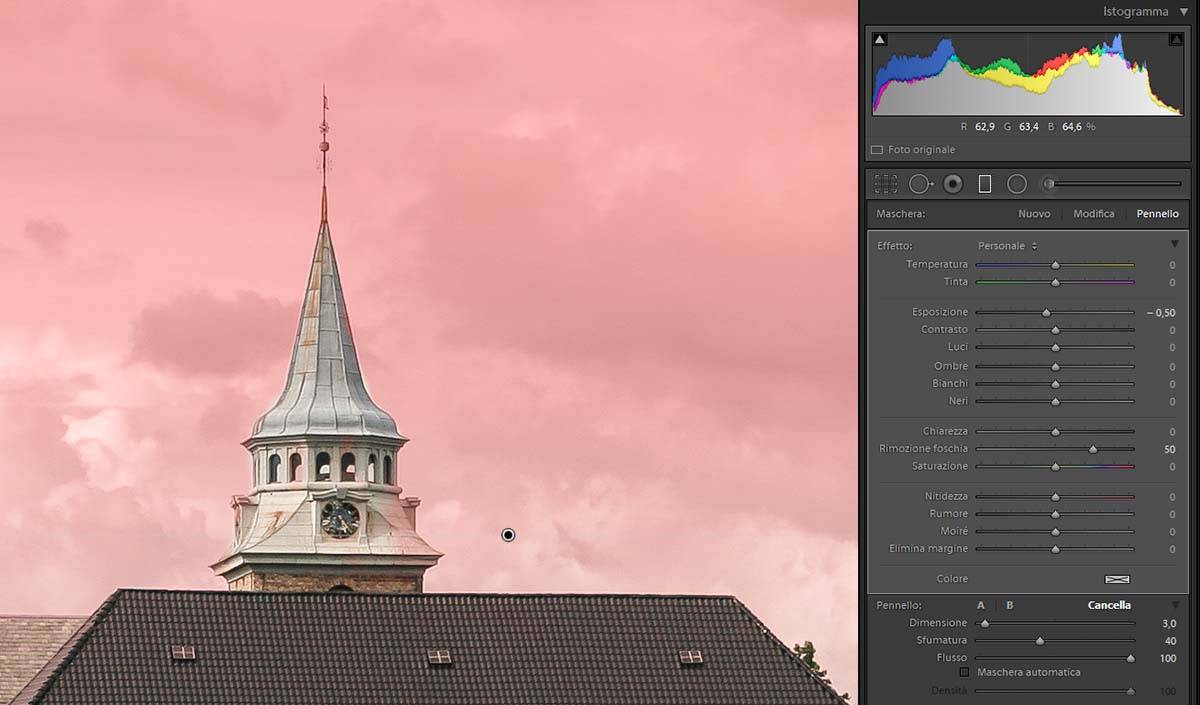Viewport: 1200px width, 705px height.
Task: Switch mask mode to Nuovo
Action: pyautogui.click(x=1034, y=214)
